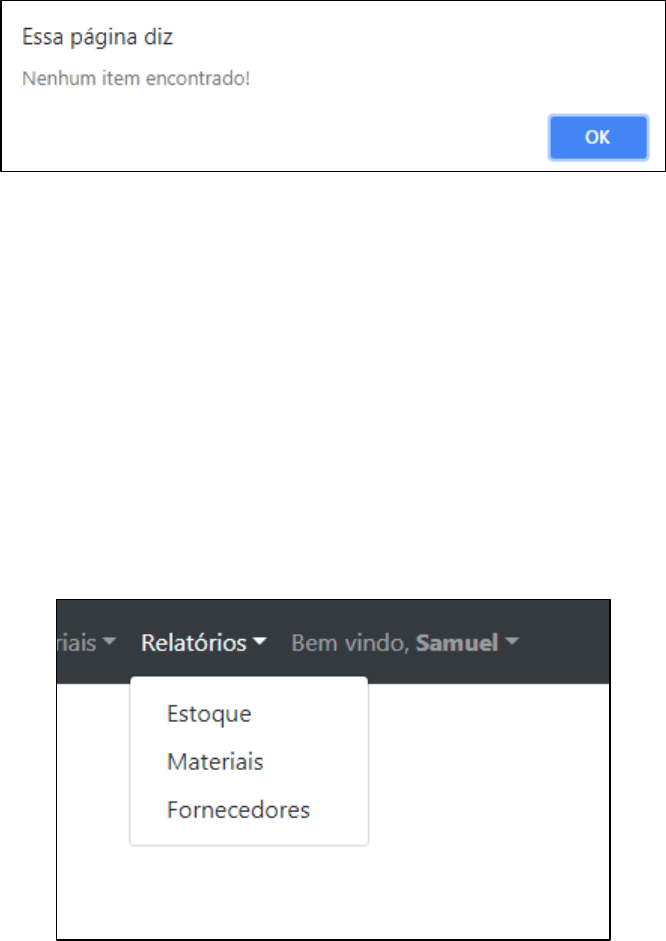Click the caret arrow next to Relatórios
This screenshot has width=666, height=941.
pyautogui.click(x=260, y=643)
